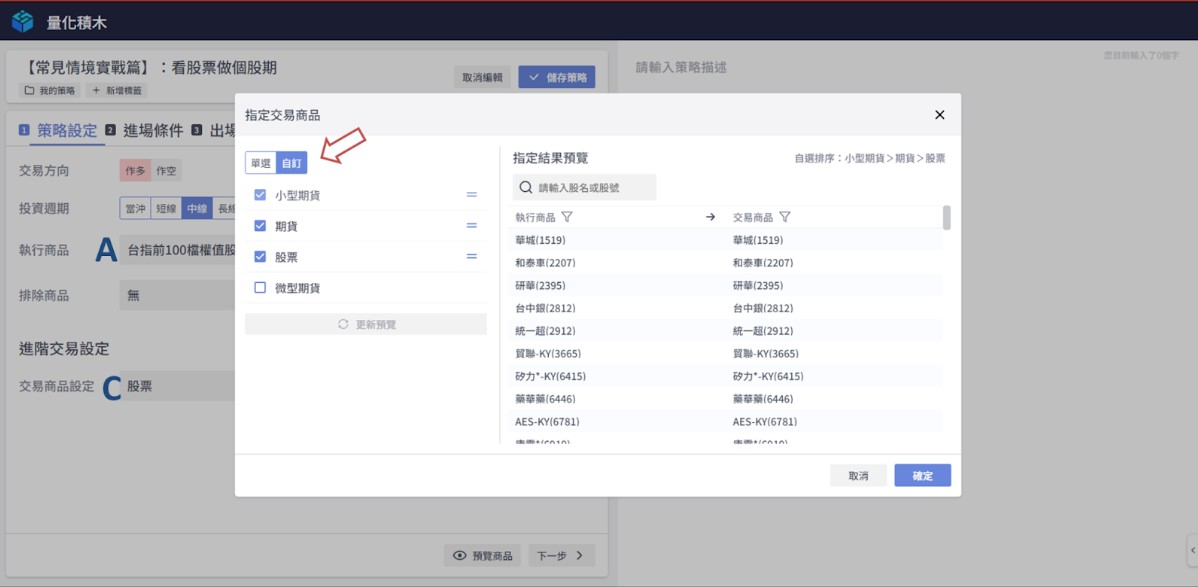Uncheck the 股票 checkbox
The width and height of the screenshot is (1198, 587).
tap(260, 257)
